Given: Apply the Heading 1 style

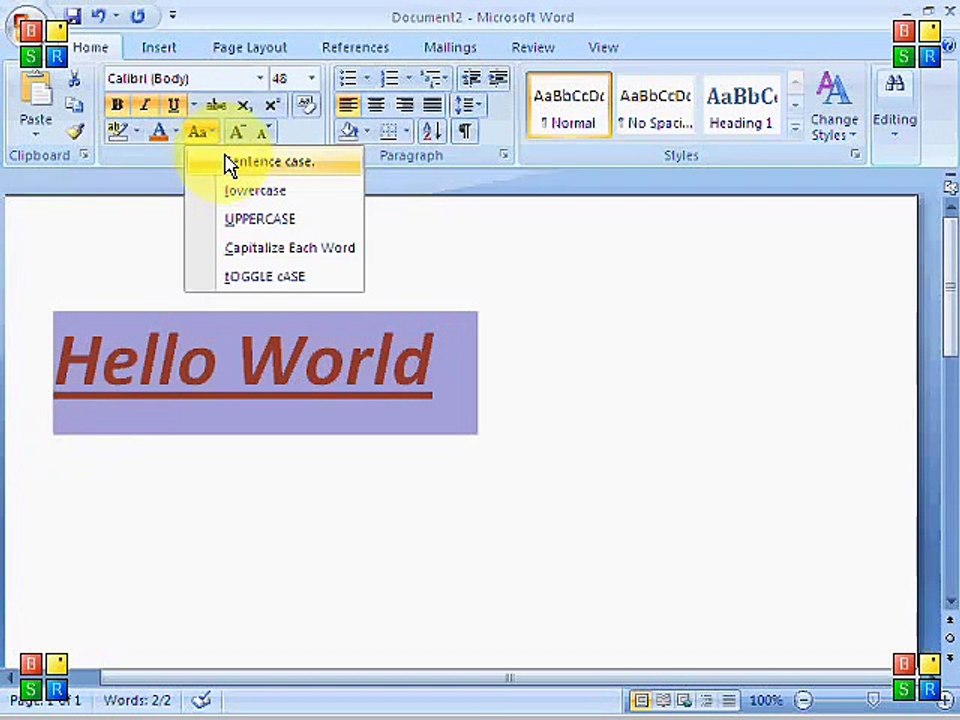Looking at the screenshot, I should (x=741, y=105).
